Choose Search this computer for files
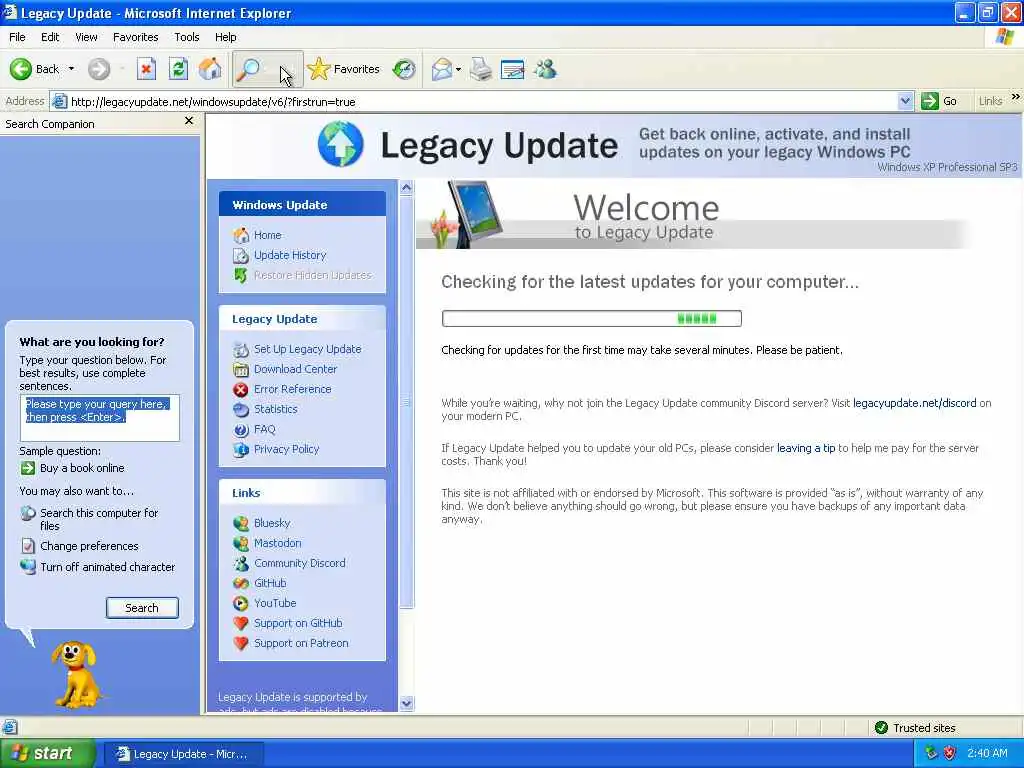The width and height of the screenshot is (1024, 768). tap(90, 519)
